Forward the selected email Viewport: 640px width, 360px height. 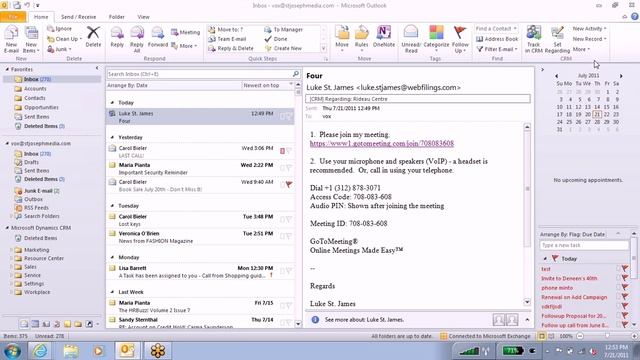point(158,37)
